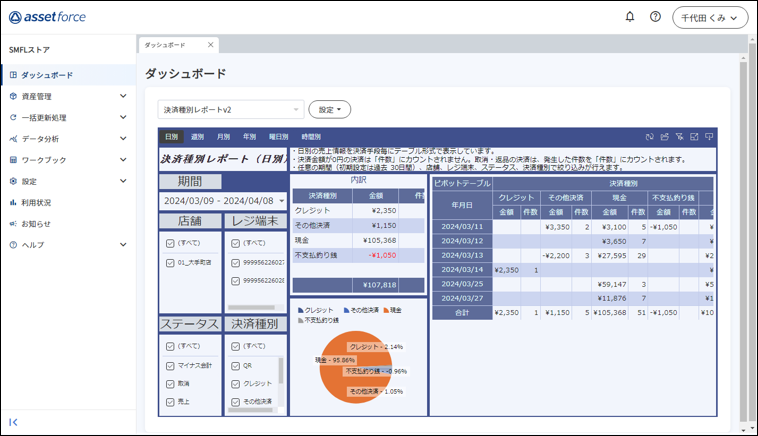
Task: Click the 設定 button beside report selector
Action: click(329, 109)
